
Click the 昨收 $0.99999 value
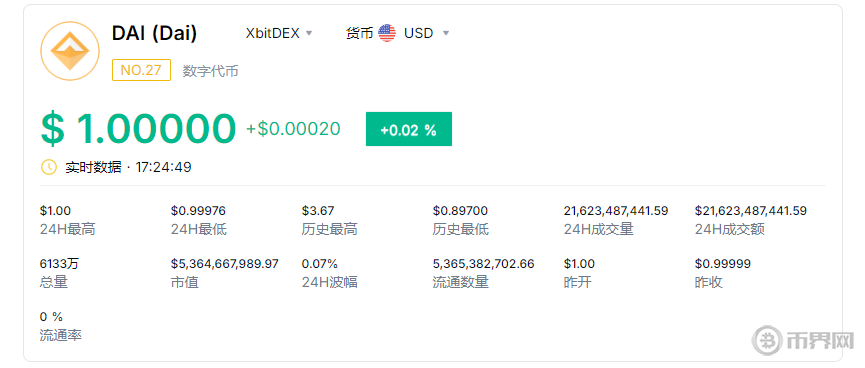[x=723, y=264]
